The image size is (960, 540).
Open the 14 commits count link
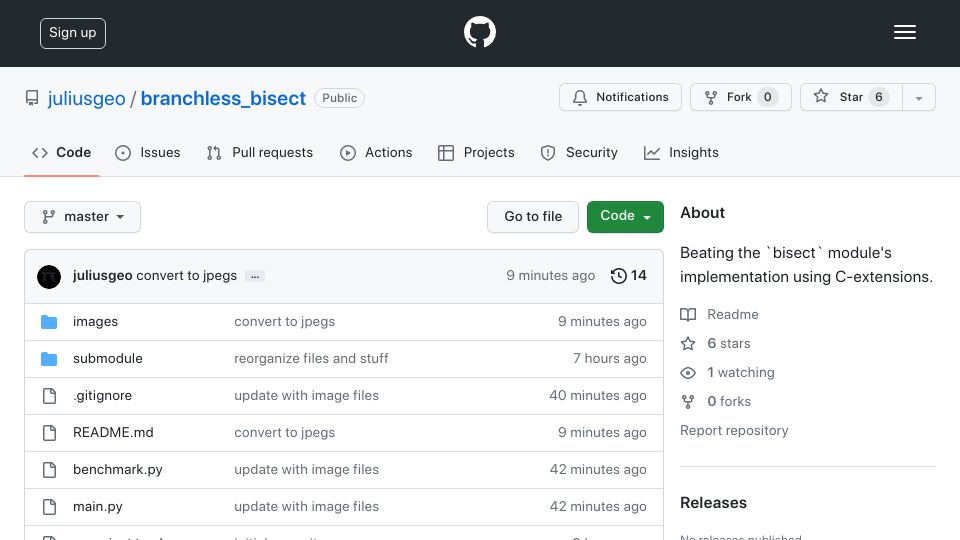click(639, 276)
